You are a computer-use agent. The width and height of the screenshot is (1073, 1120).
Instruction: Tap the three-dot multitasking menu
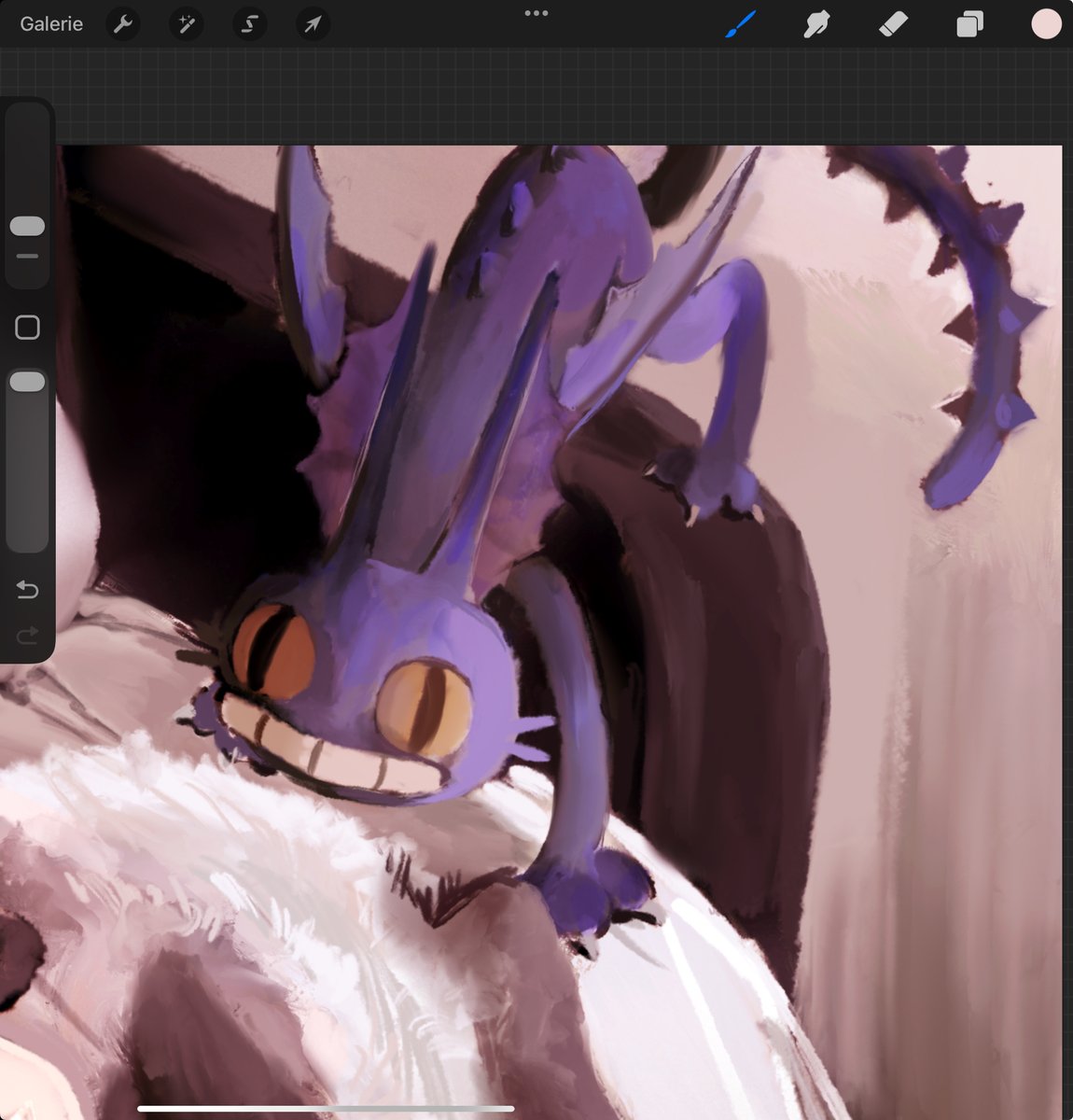(x=536, y=13)
